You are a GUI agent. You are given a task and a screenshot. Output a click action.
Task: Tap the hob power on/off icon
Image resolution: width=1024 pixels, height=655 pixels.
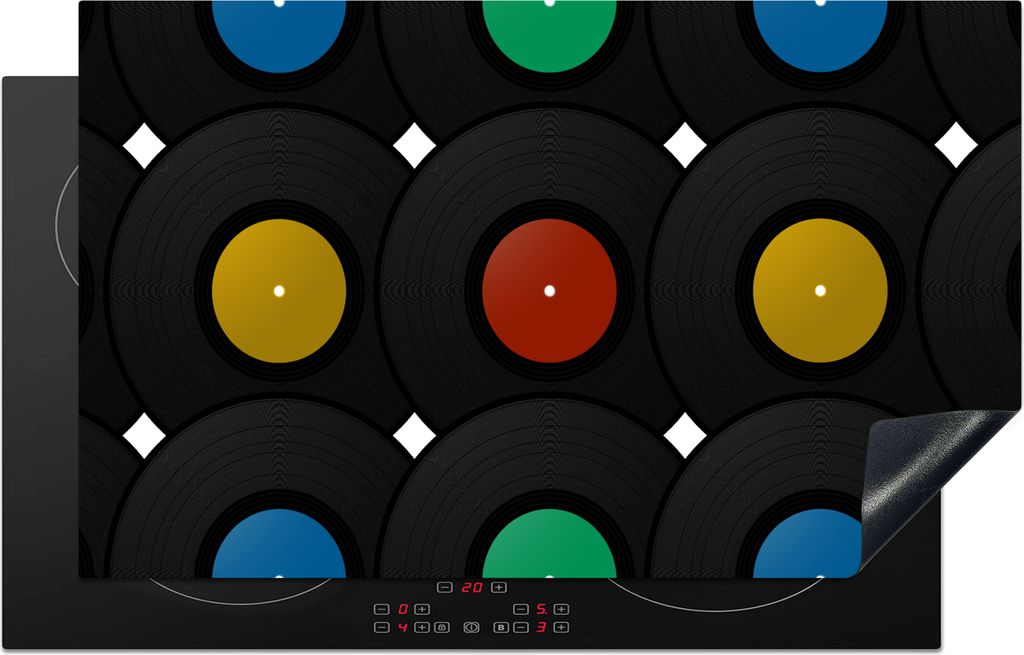click(471, 628)
